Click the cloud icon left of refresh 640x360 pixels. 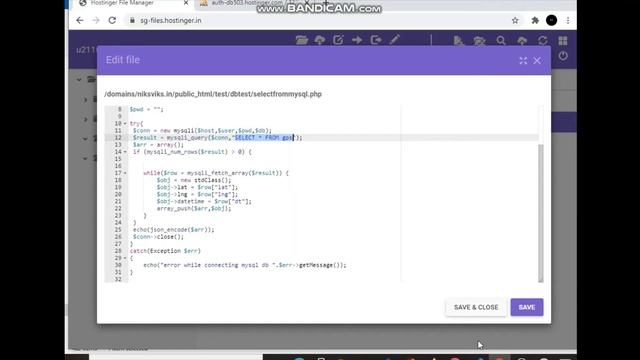(x=522, y=40)
